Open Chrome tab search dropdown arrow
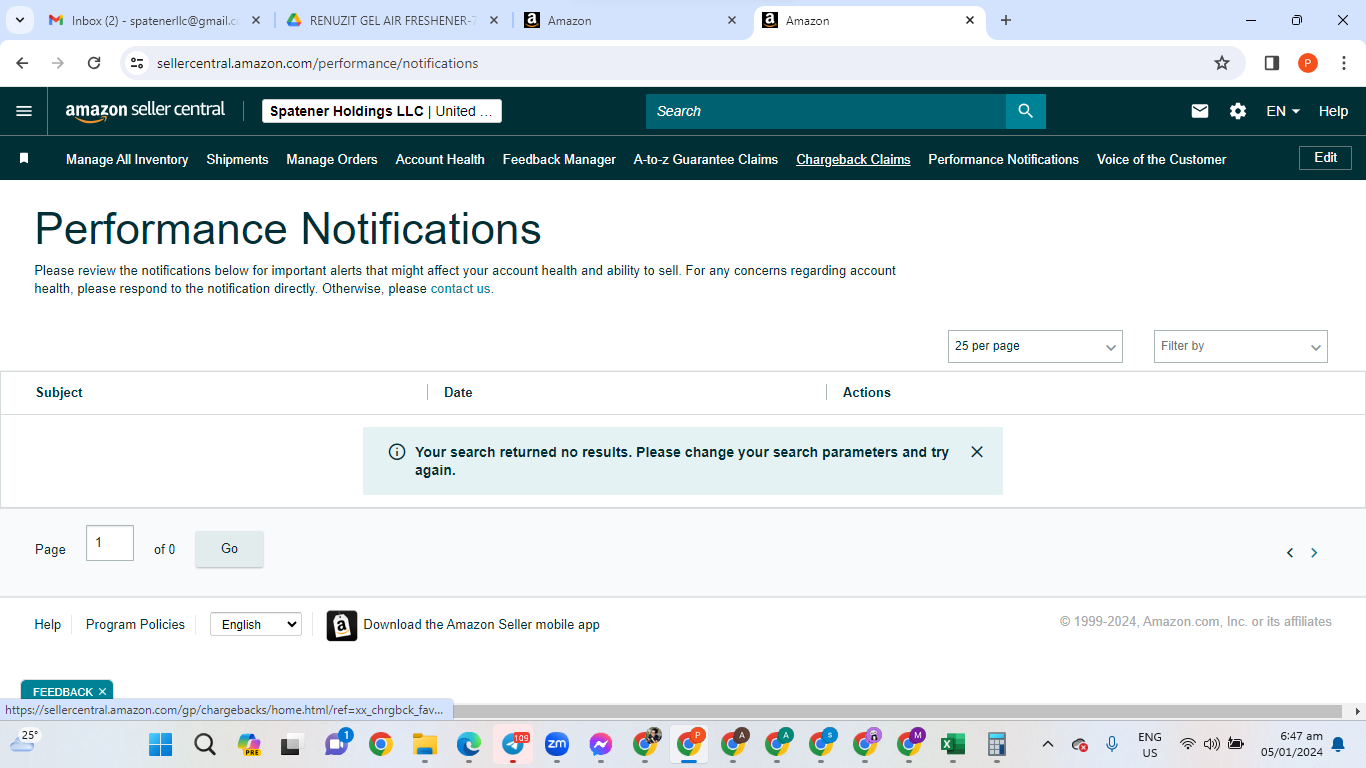Image resolution: width=1366 pixels, height=768 pixels. point(21,20)
